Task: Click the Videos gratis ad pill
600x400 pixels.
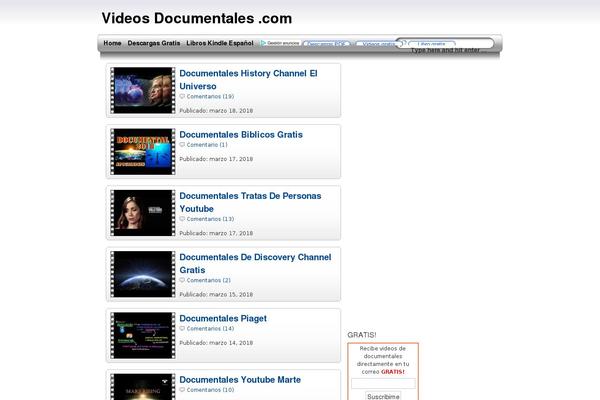Action: click(x=378, y=44)
